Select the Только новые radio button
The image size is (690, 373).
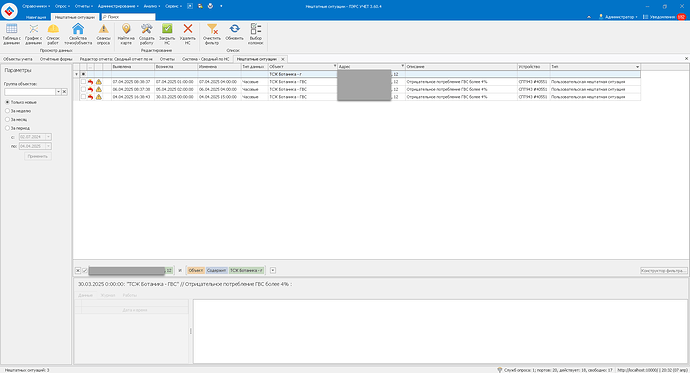coord(7,102)
